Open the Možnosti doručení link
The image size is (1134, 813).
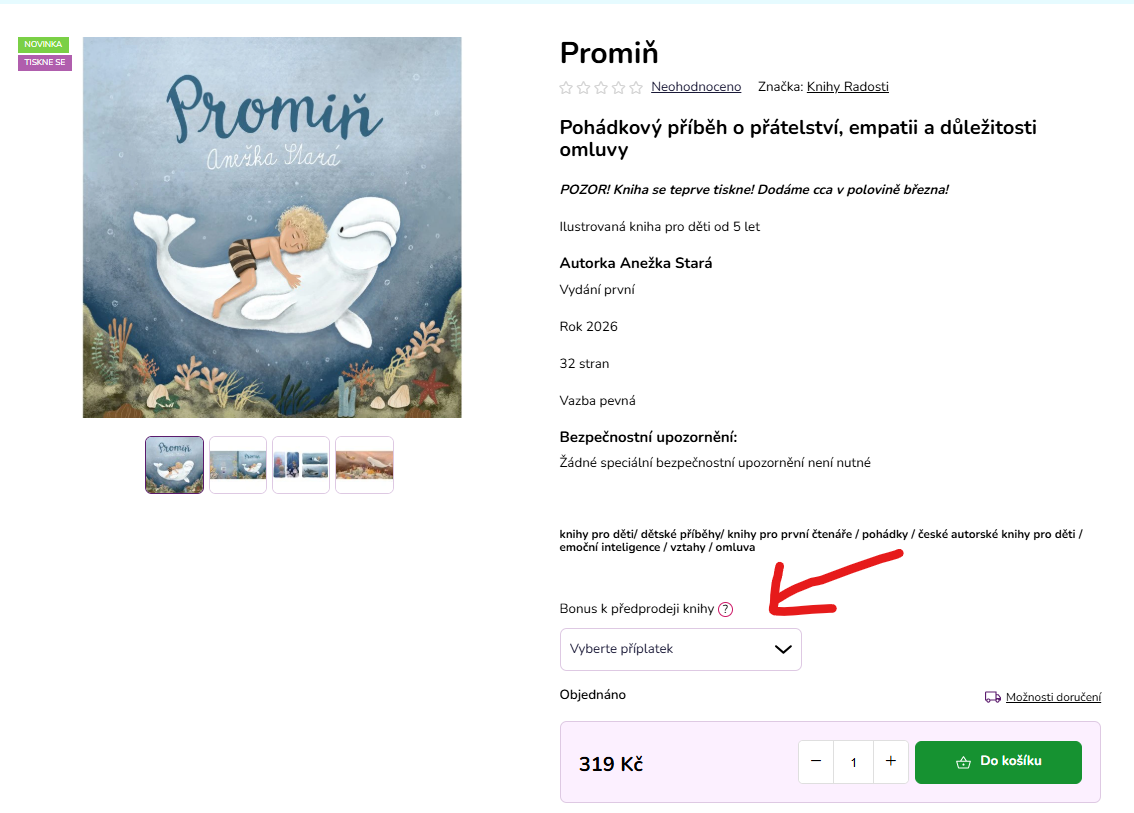point(1053,697)
